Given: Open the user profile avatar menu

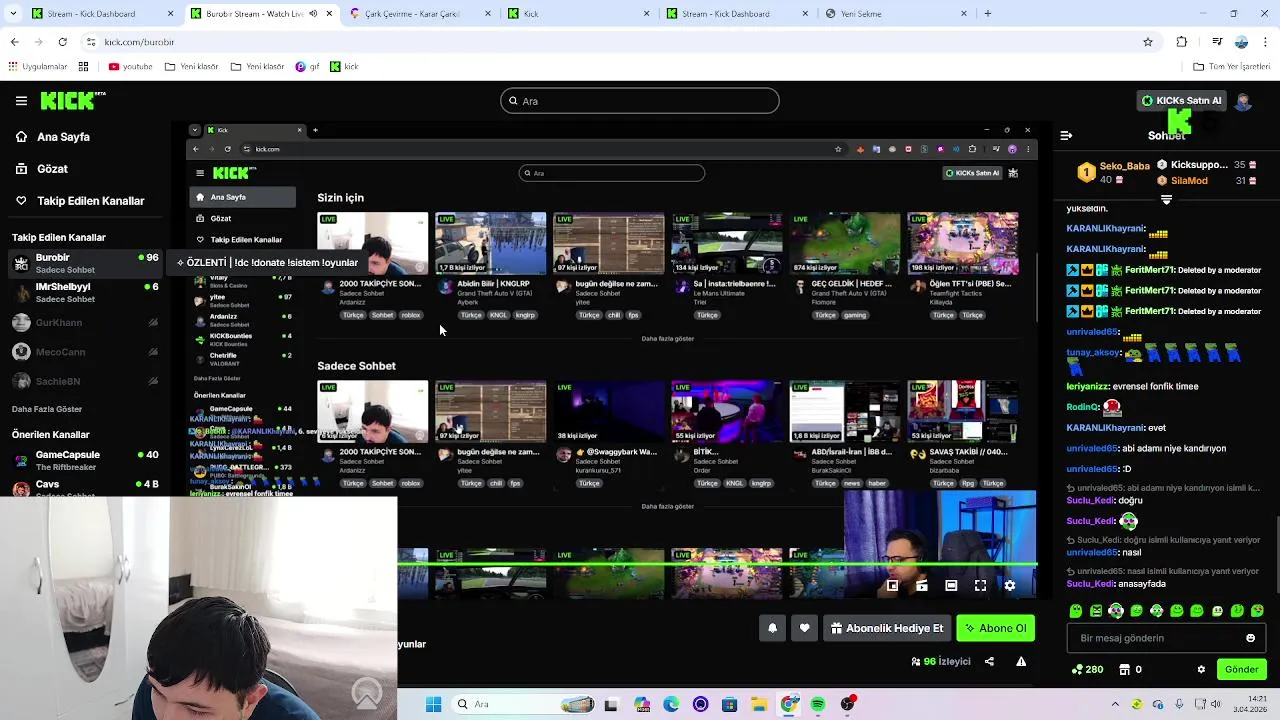Looking at the screenshot, I should pos(1243,101).
